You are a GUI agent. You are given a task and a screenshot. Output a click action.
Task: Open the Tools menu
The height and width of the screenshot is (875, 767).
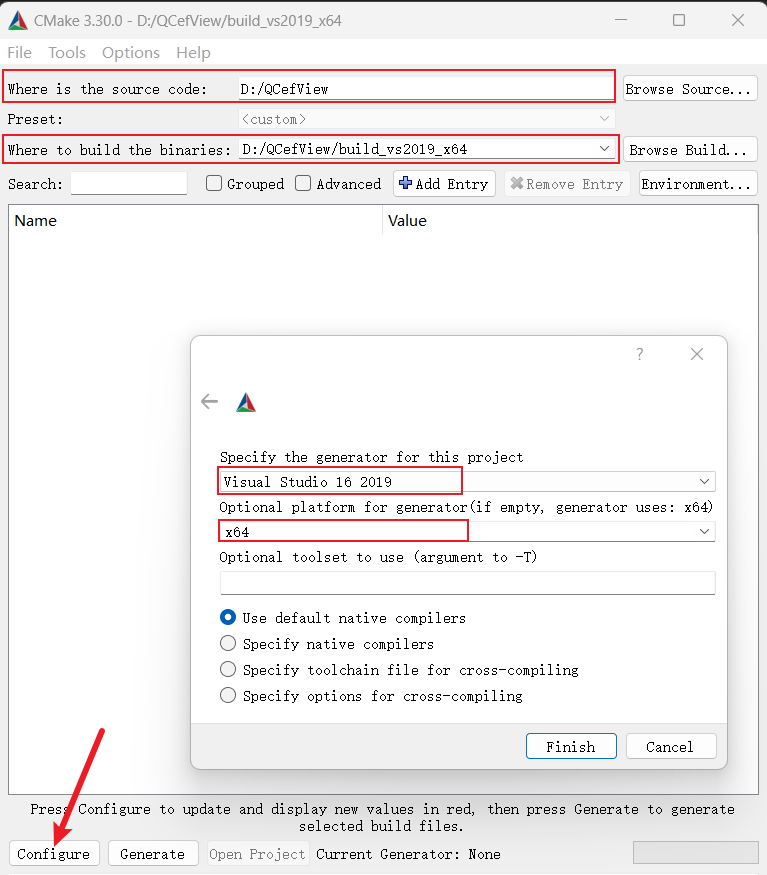click(67, 52)
